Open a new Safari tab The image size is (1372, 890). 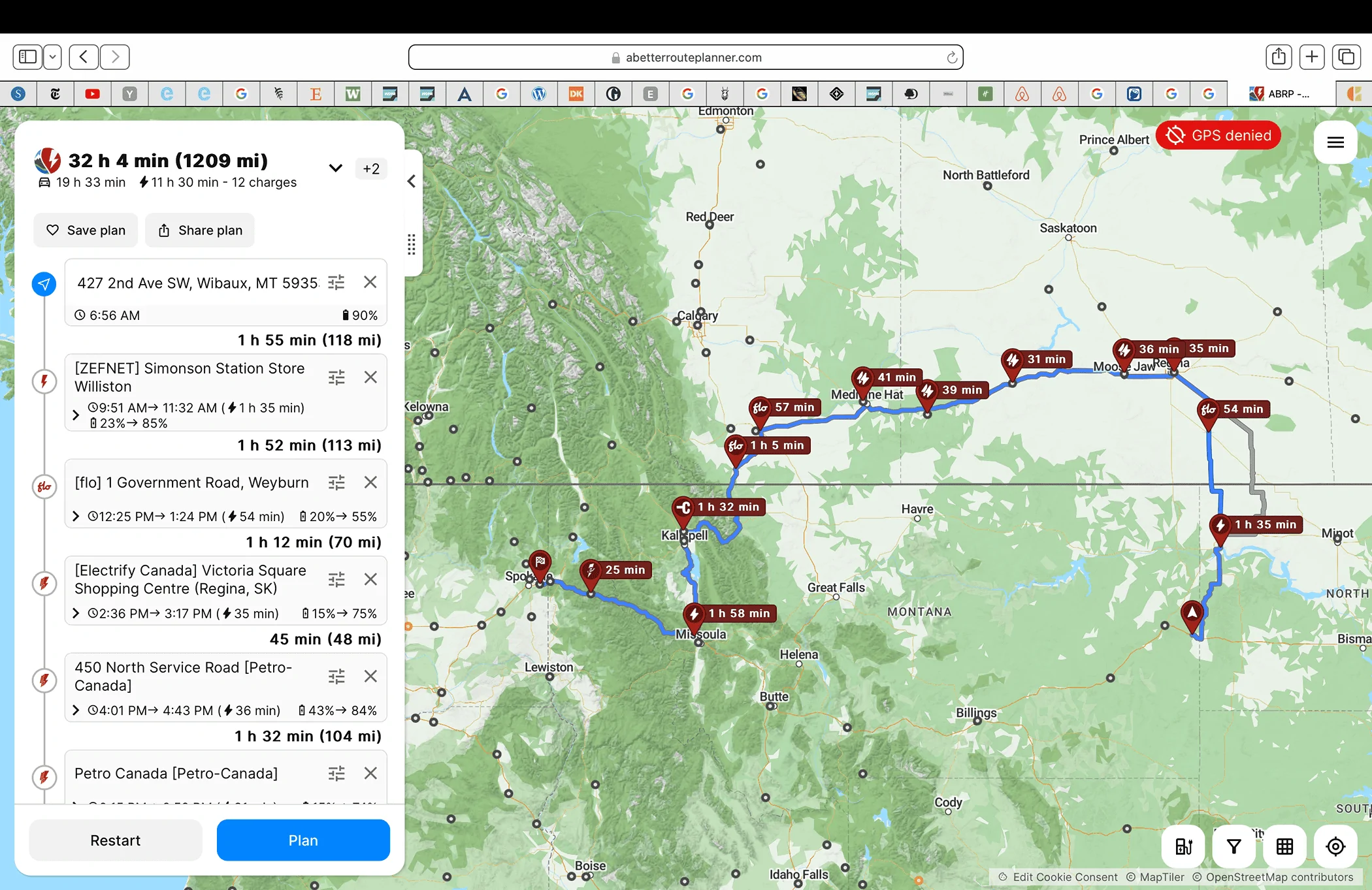click(x=1312, y=57)
